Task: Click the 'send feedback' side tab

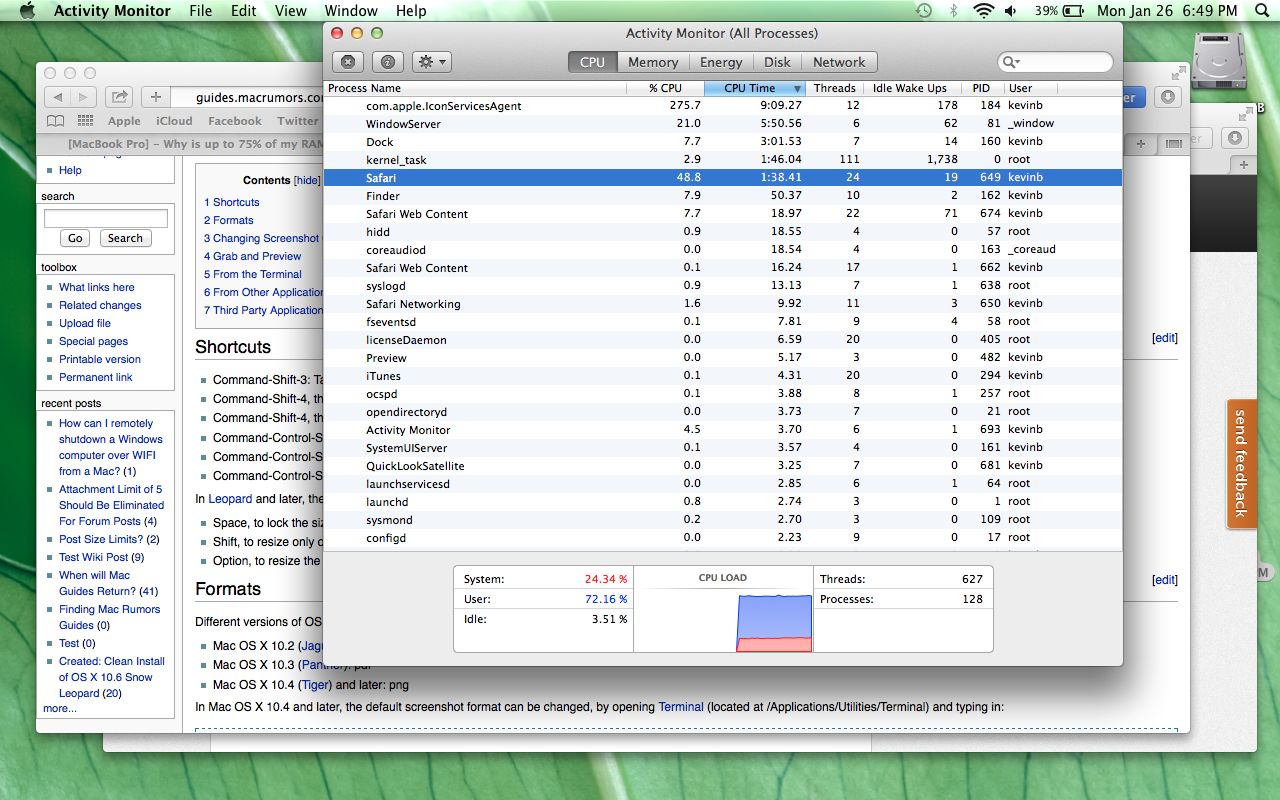Action: click(x=1241, y=464)
